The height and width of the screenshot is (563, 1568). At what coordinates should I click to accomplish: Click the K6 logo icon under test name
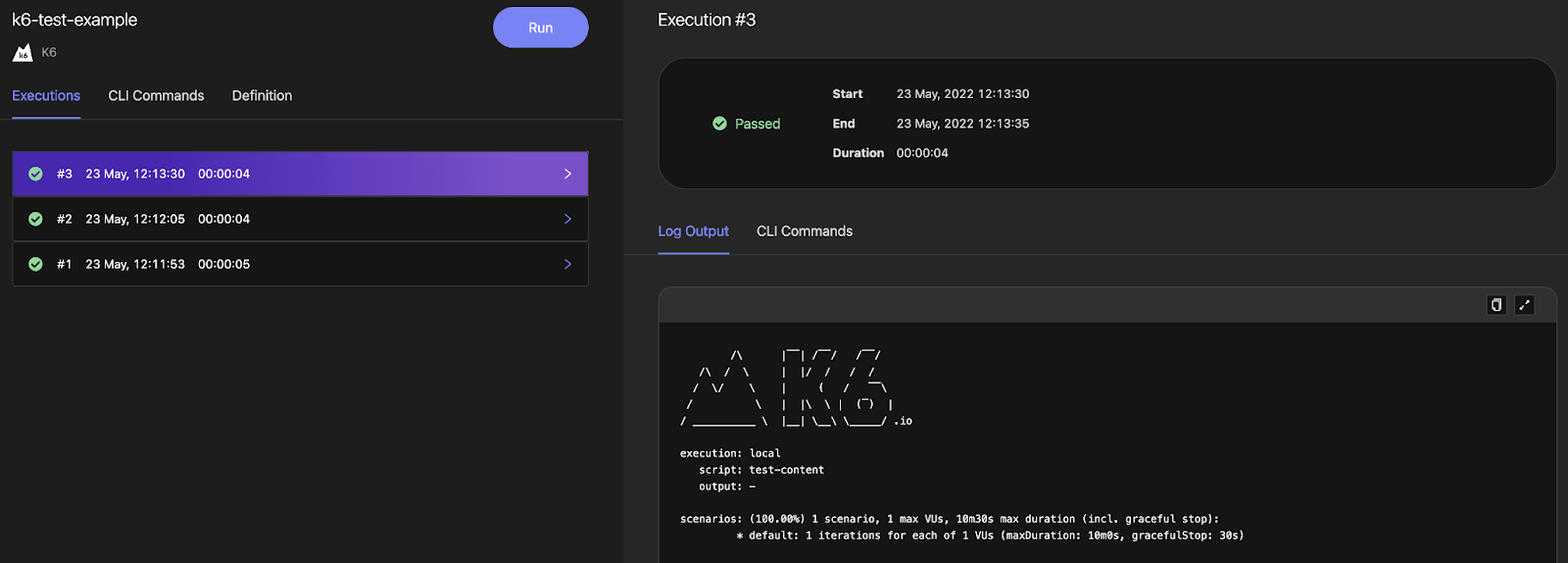click(x=23, y=53)
